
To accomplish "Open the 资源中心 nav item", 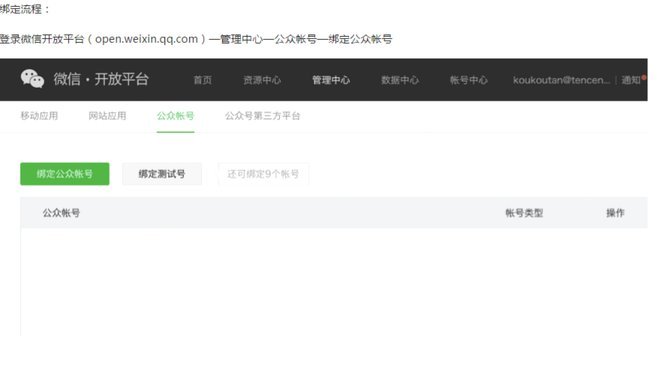I will coord(262,80).
